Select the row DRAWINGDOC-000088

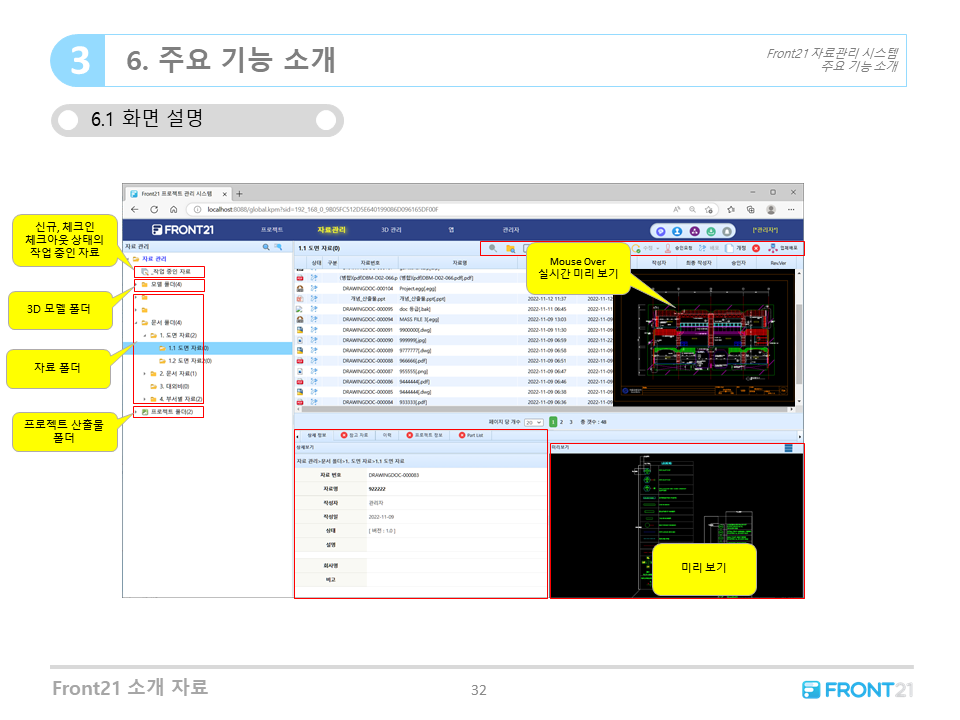pos(454,361)
